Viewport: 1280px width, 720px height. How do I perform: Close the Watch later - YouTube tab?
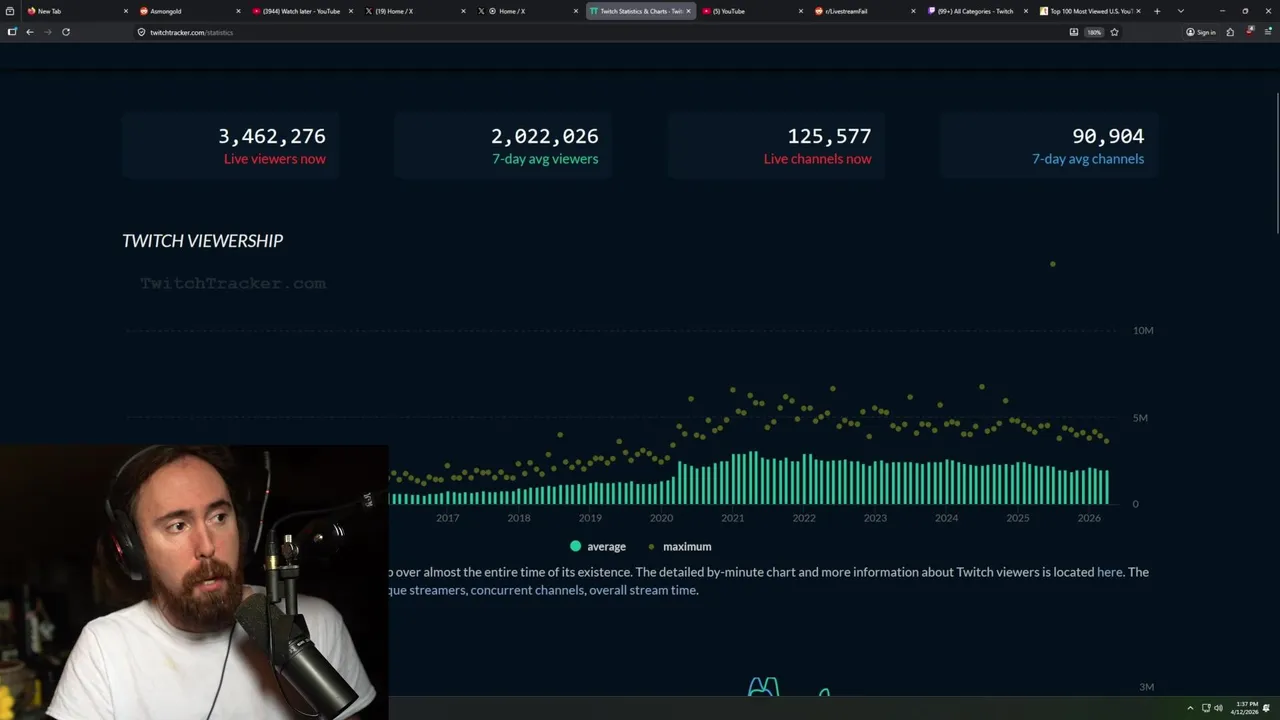pos(351,11)
